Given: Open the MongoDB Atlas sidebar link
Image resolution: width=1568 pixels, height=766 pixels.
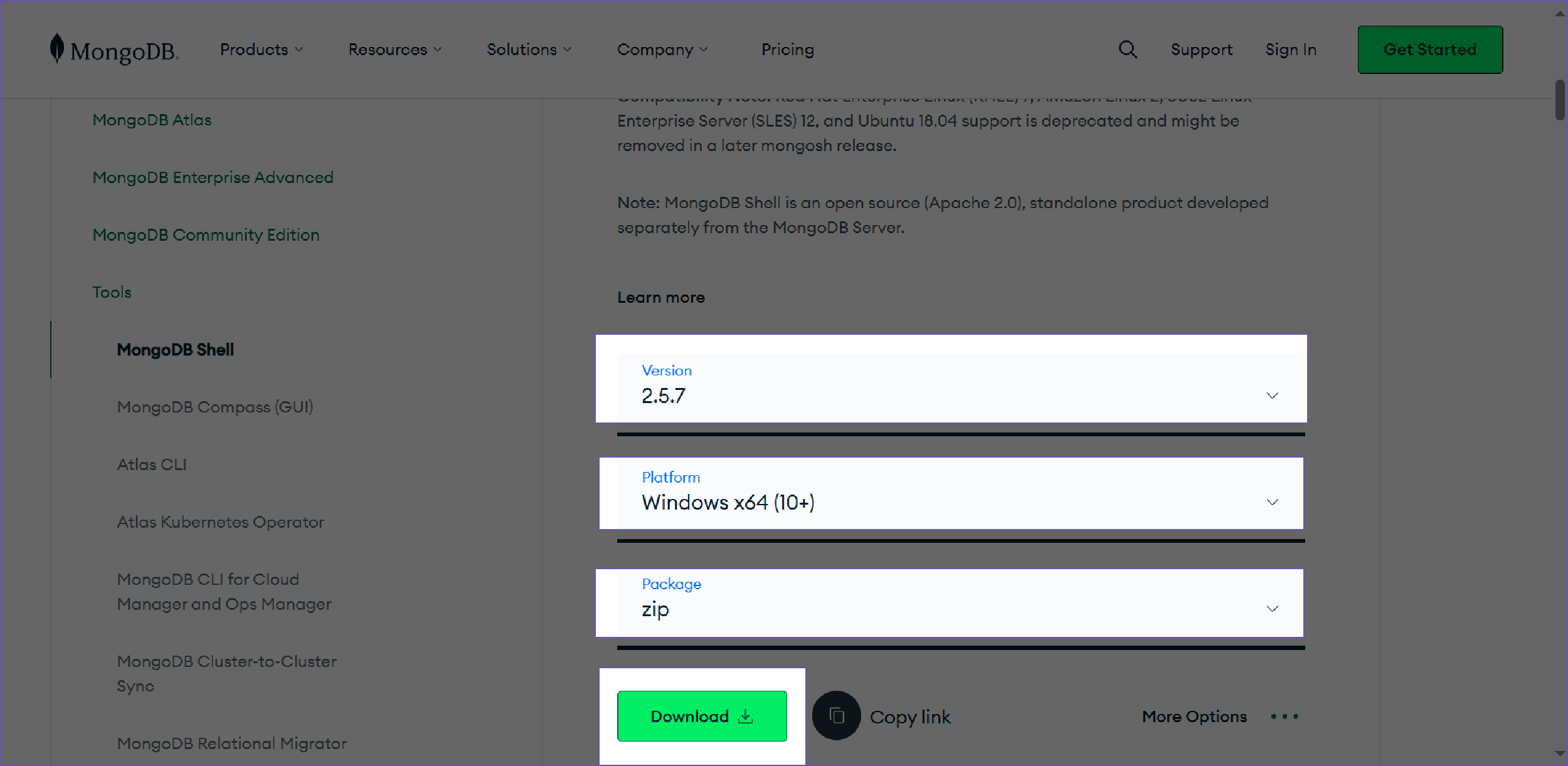Looking at the screenshot, I should [152, 120].
